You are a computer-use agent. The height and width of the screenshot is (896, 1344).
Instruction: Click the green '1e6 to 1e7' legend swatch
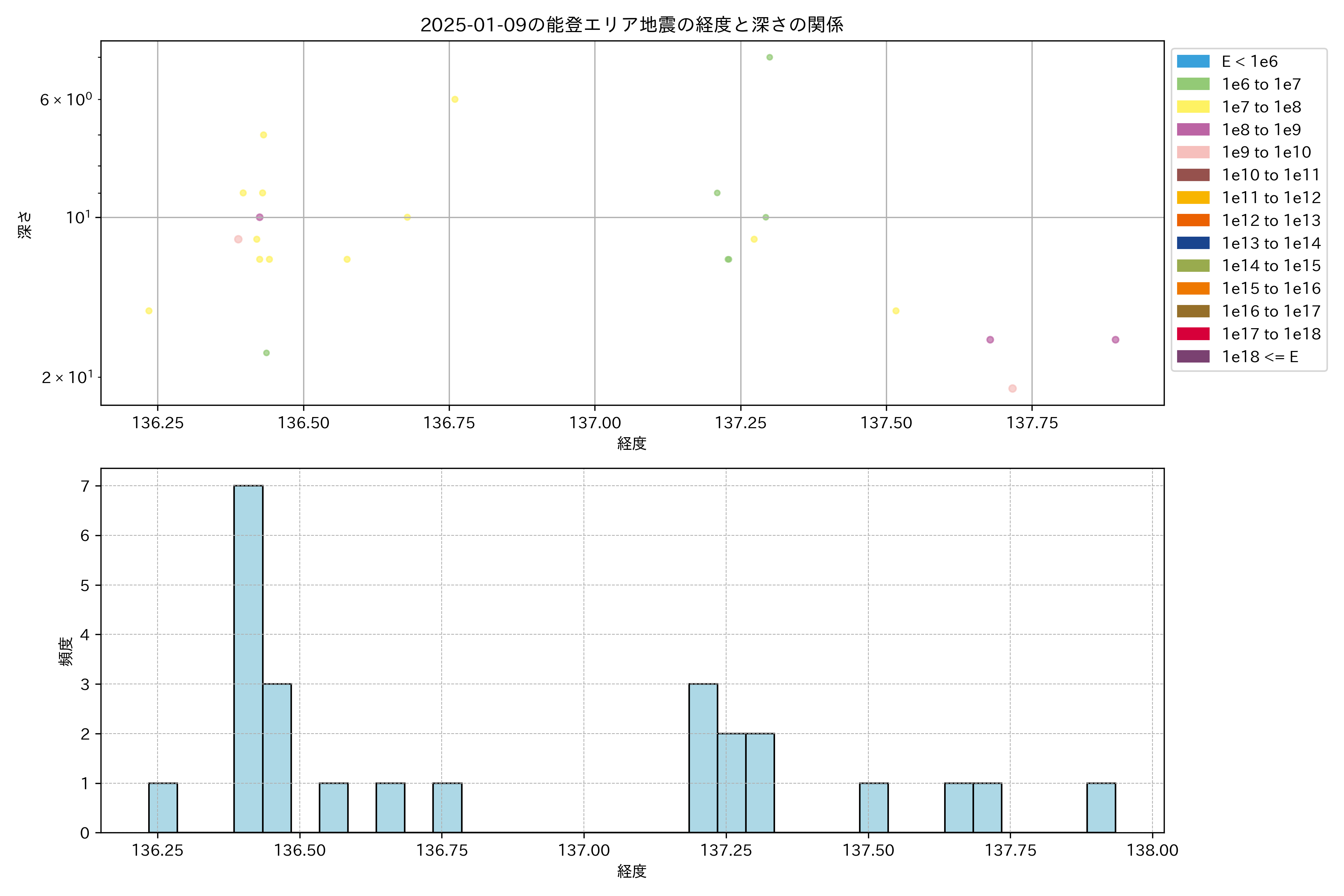click(x=1192, y=84)
